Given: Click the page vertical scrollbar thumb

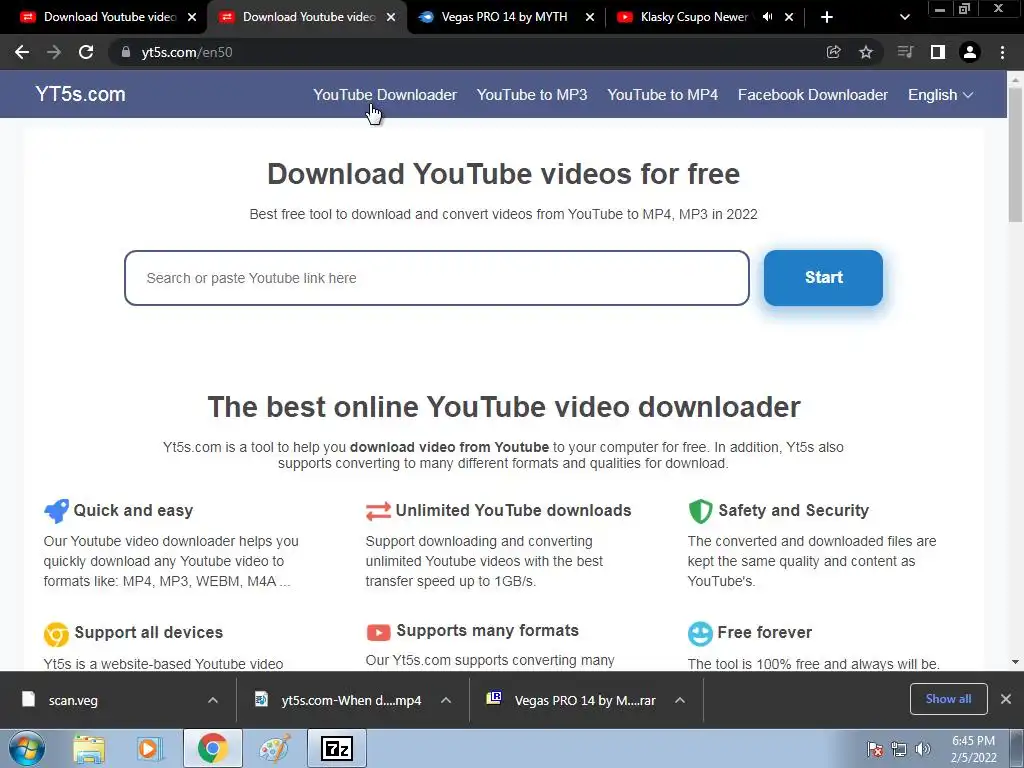Looking at the screenshot, I should click(1015, 155).
